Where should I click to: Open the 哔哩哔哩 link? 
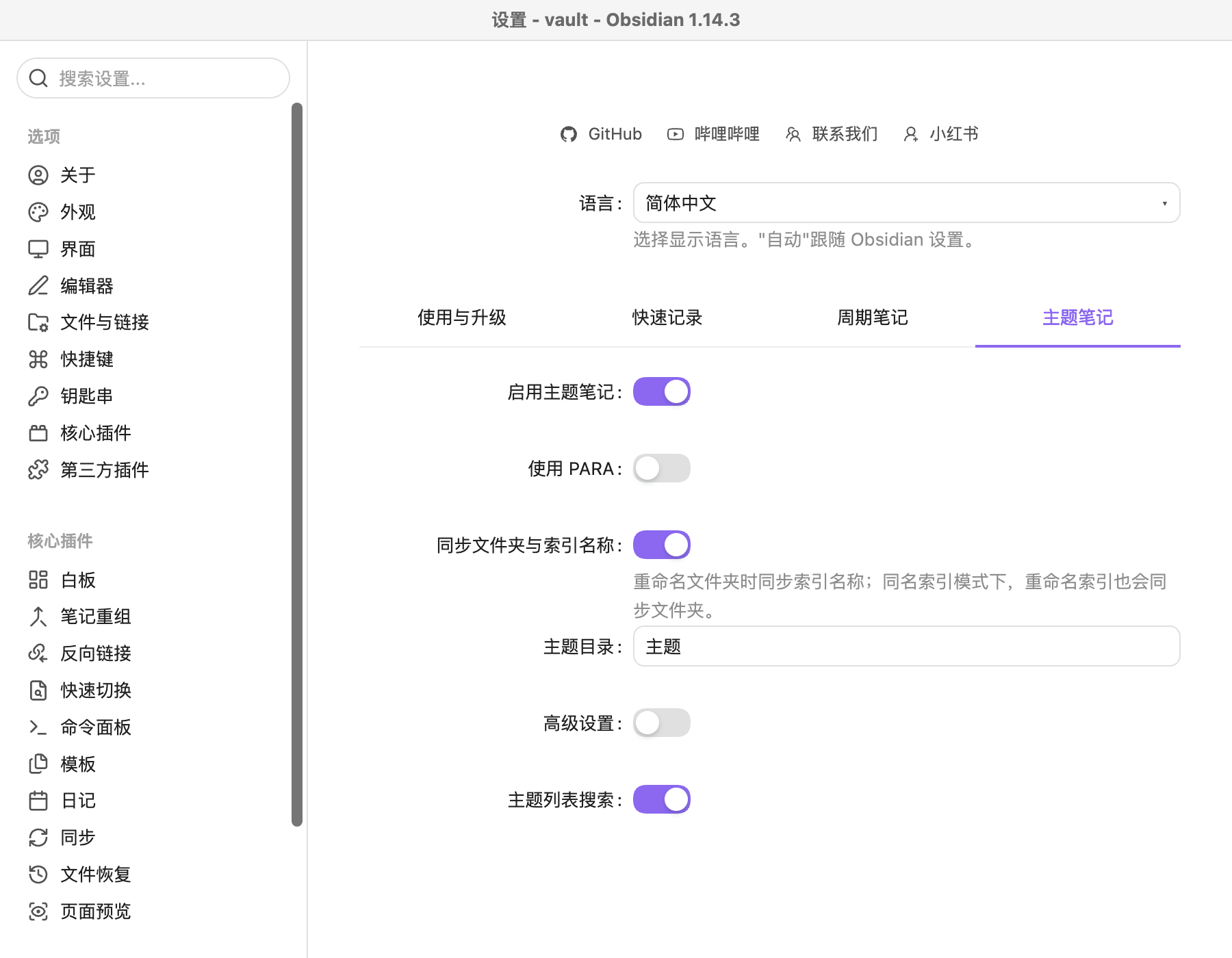(x=713, y=134)
